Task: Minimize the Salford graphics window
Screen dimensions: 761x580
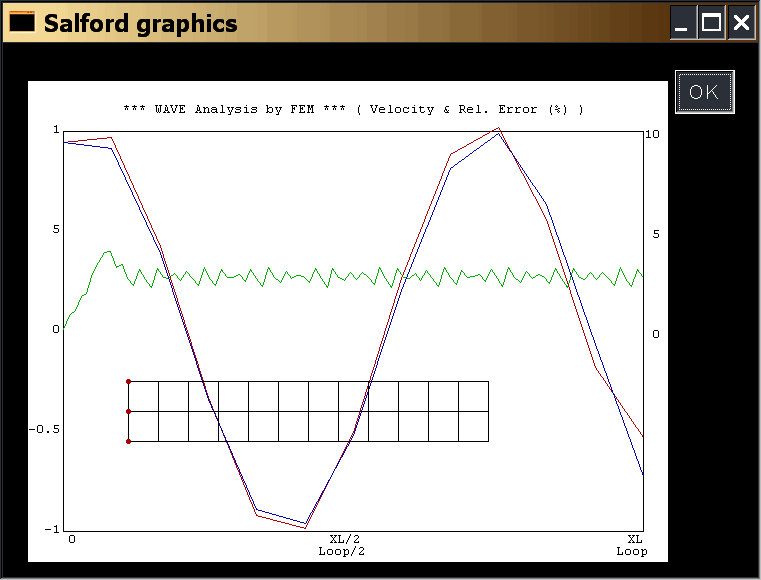Action: pyautogui.click(x=683, y=22)
